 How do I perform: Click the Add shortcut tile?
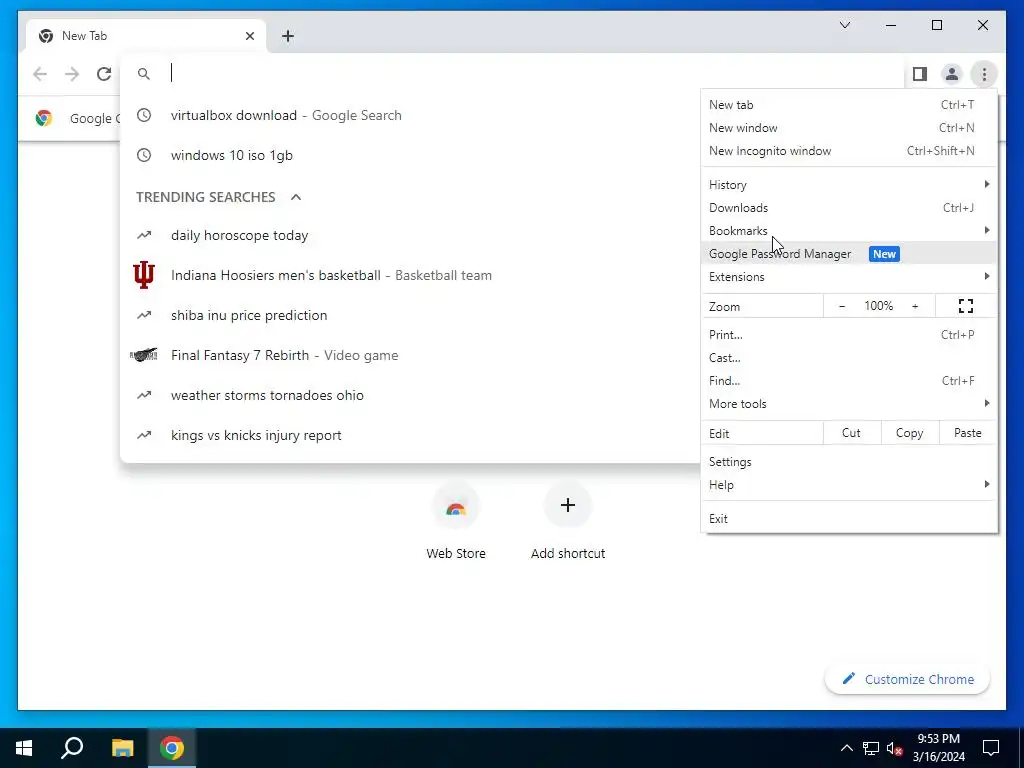(x=568, y=522)
